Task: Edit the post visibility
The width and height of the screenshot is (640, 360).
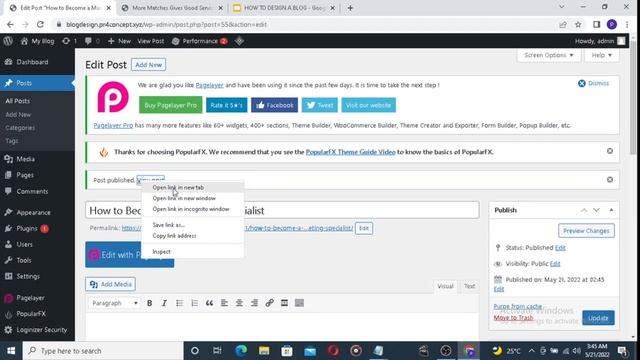Action: 555,264
